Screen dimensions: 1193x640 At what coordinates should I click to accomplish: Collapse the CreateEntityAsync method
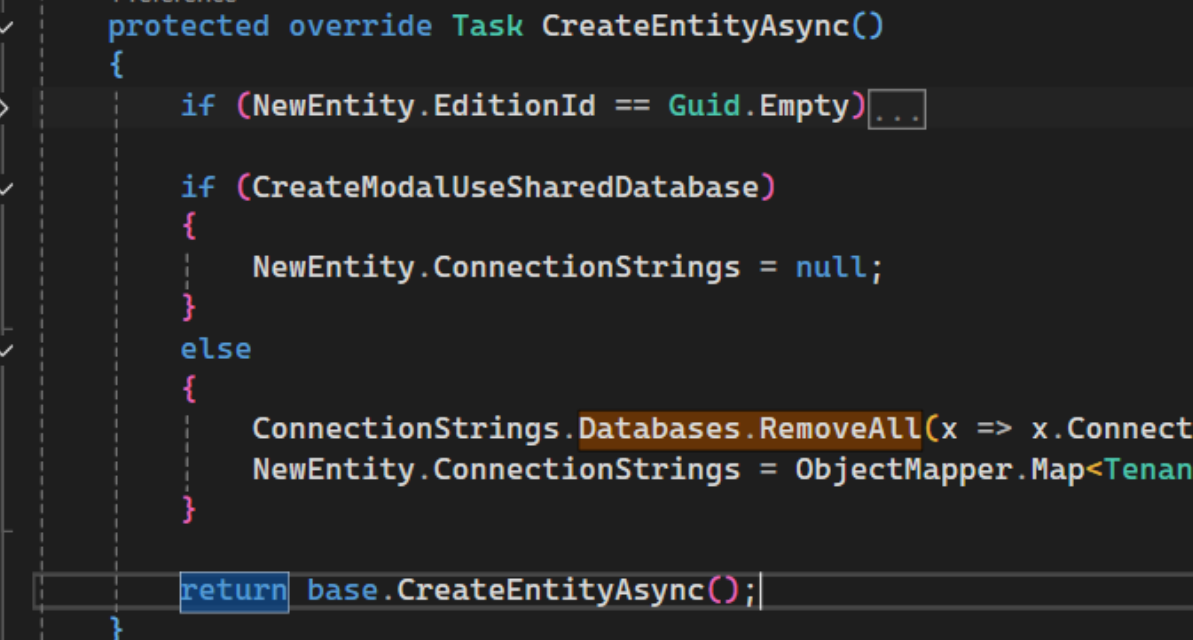[5, 26]
